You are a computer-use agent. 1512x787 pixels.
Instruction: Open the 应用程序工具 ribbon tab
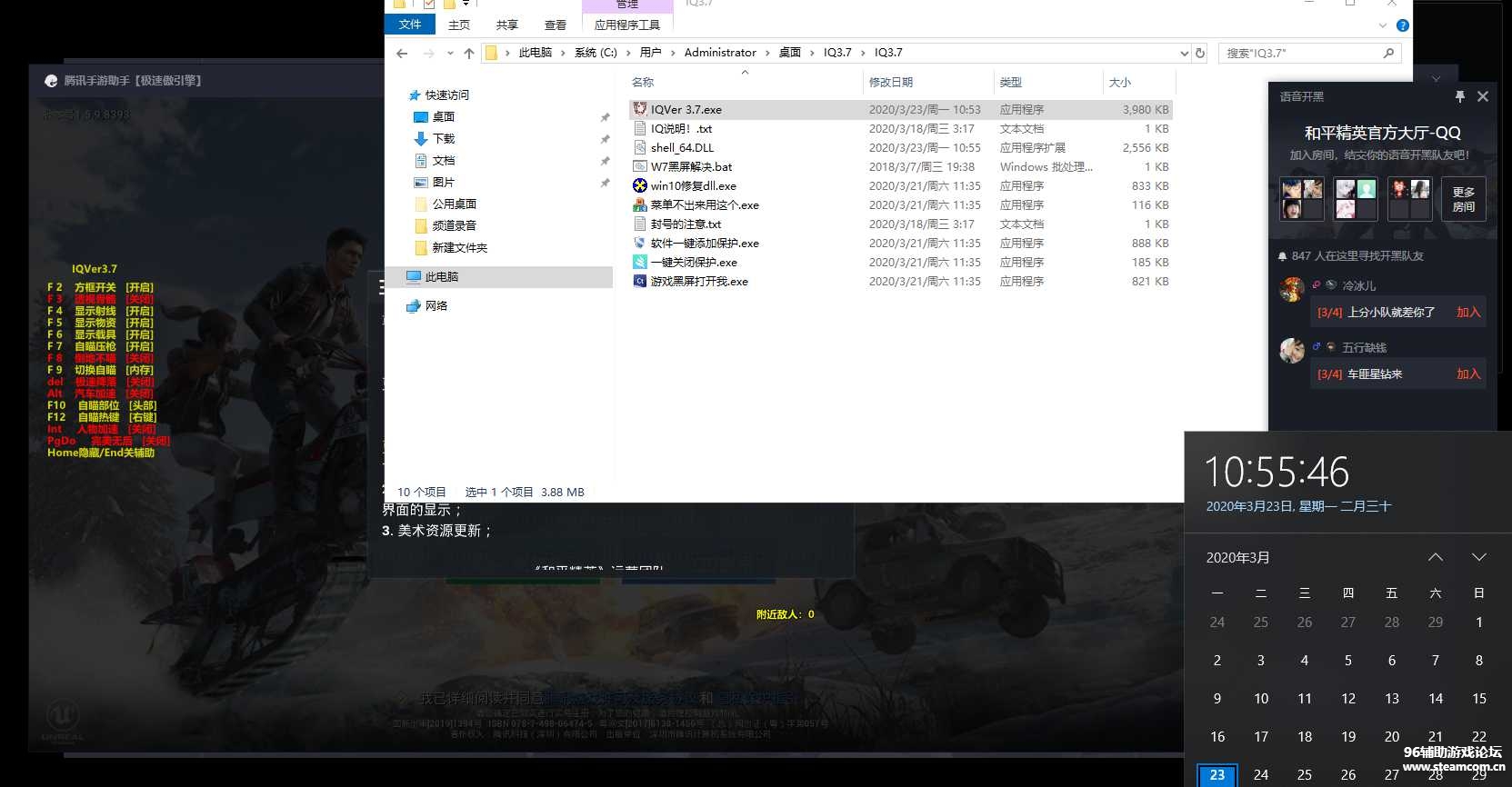tap(627, 25)
